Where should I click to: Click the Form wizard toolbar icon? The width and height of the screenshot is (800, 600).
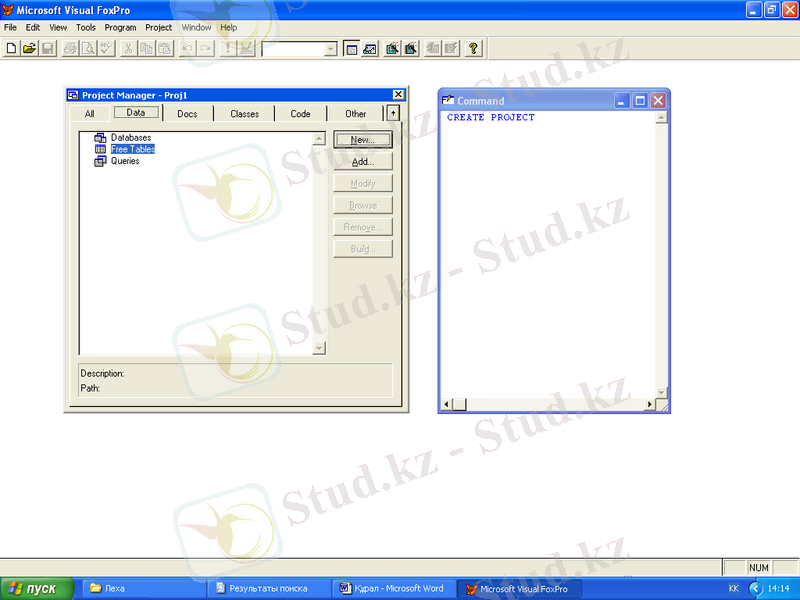[392, 48]
